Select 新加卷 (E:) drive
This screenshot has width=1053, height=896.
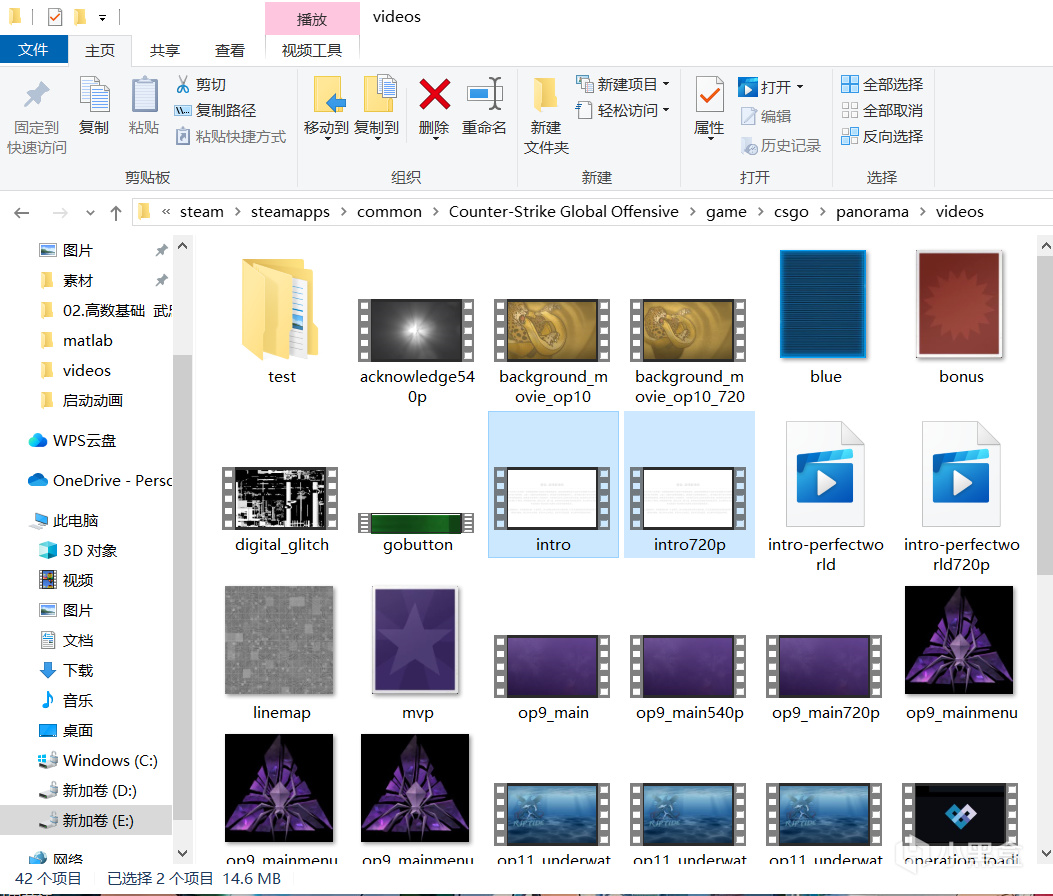pos(86,820)
